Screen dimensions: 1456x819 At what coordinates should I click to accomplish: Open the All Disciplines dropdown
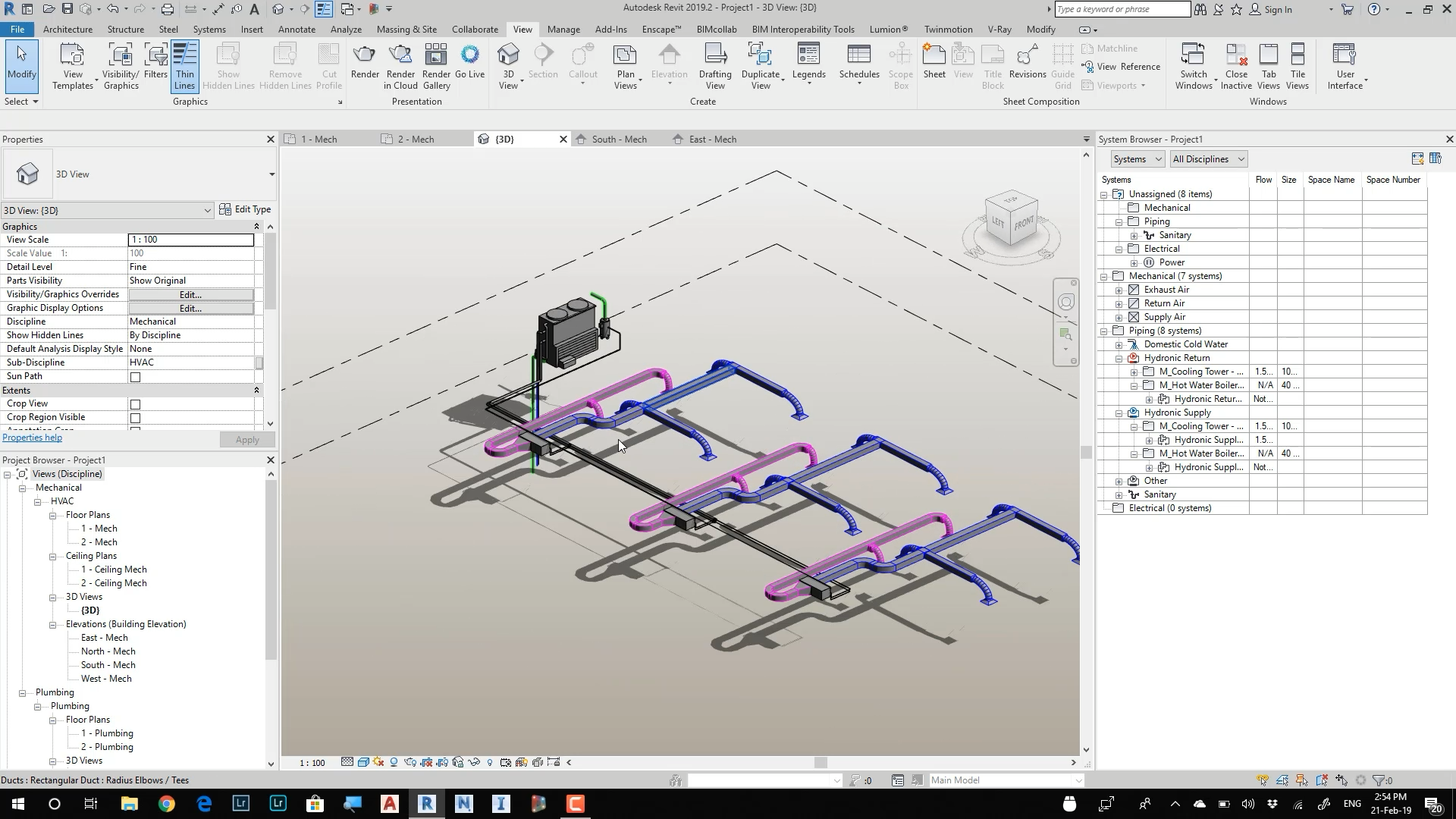pyautogui.click(x=1208, y=159)
